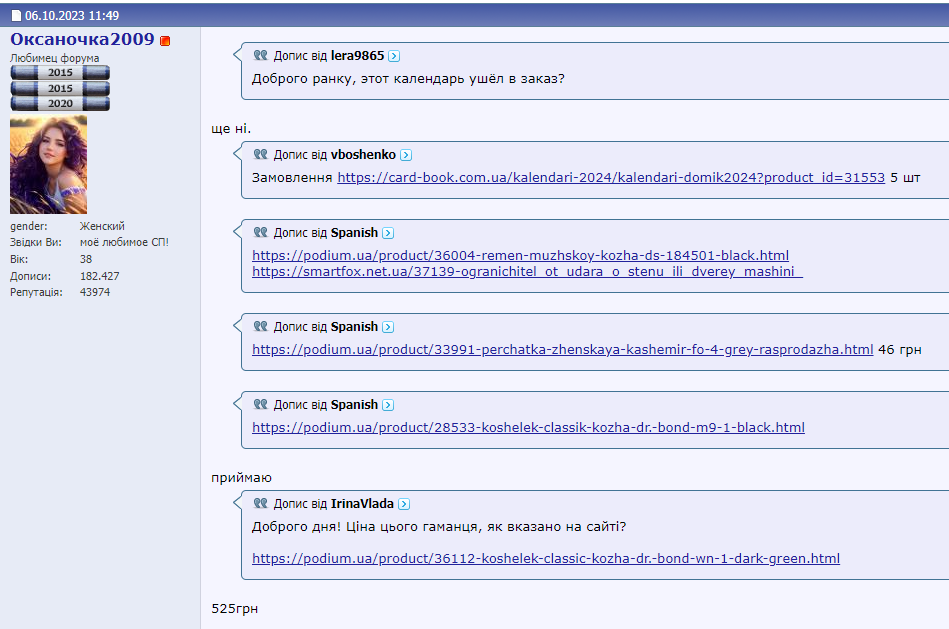Open smartfox.net.ua ogranichitel link
The height and width of the screenshot is (629, 949).
(x=527, y=272)
